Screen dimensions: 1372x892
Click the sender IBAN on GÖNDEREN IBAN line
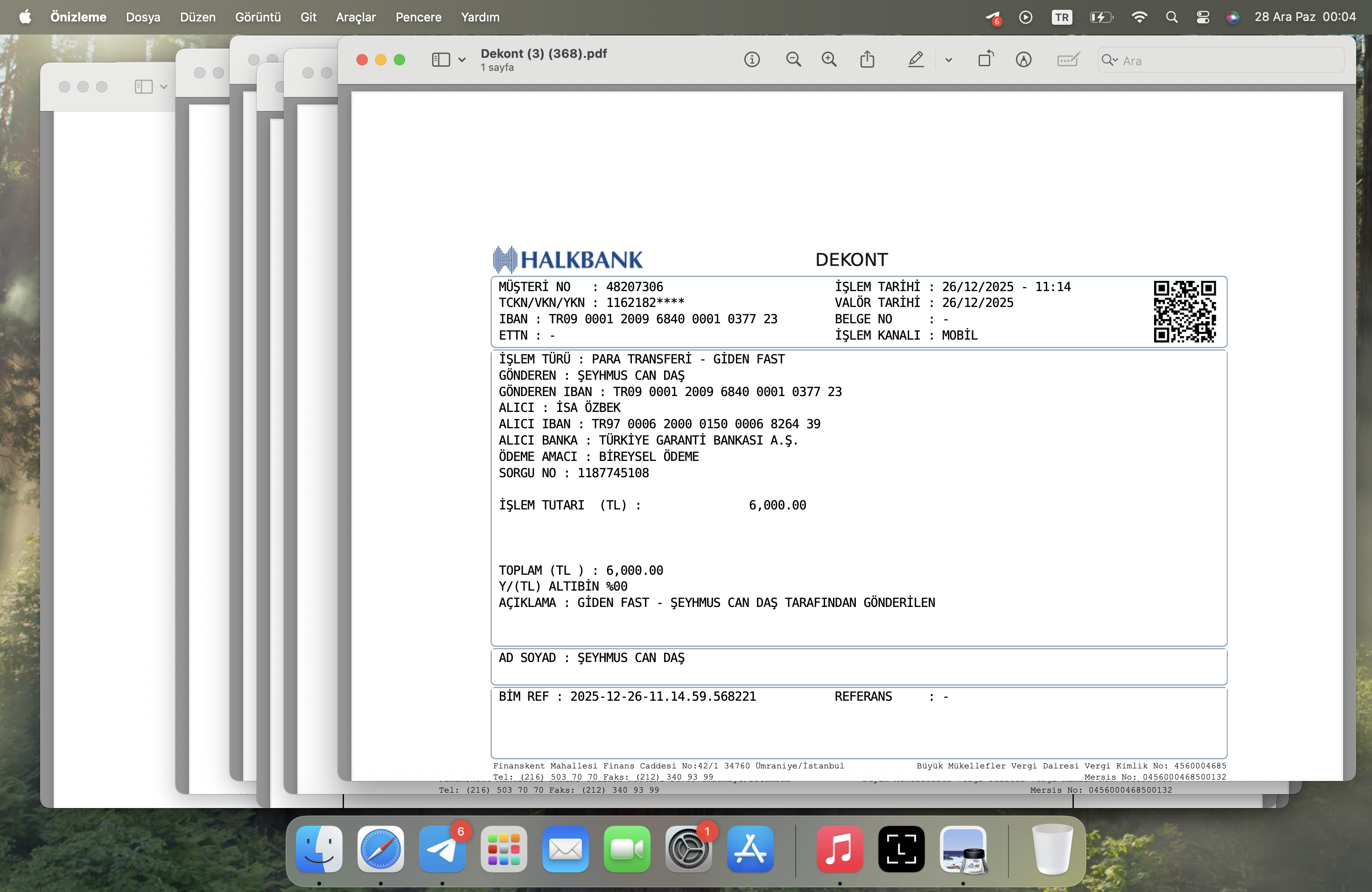pyautogui.click(x=728, y=392)
